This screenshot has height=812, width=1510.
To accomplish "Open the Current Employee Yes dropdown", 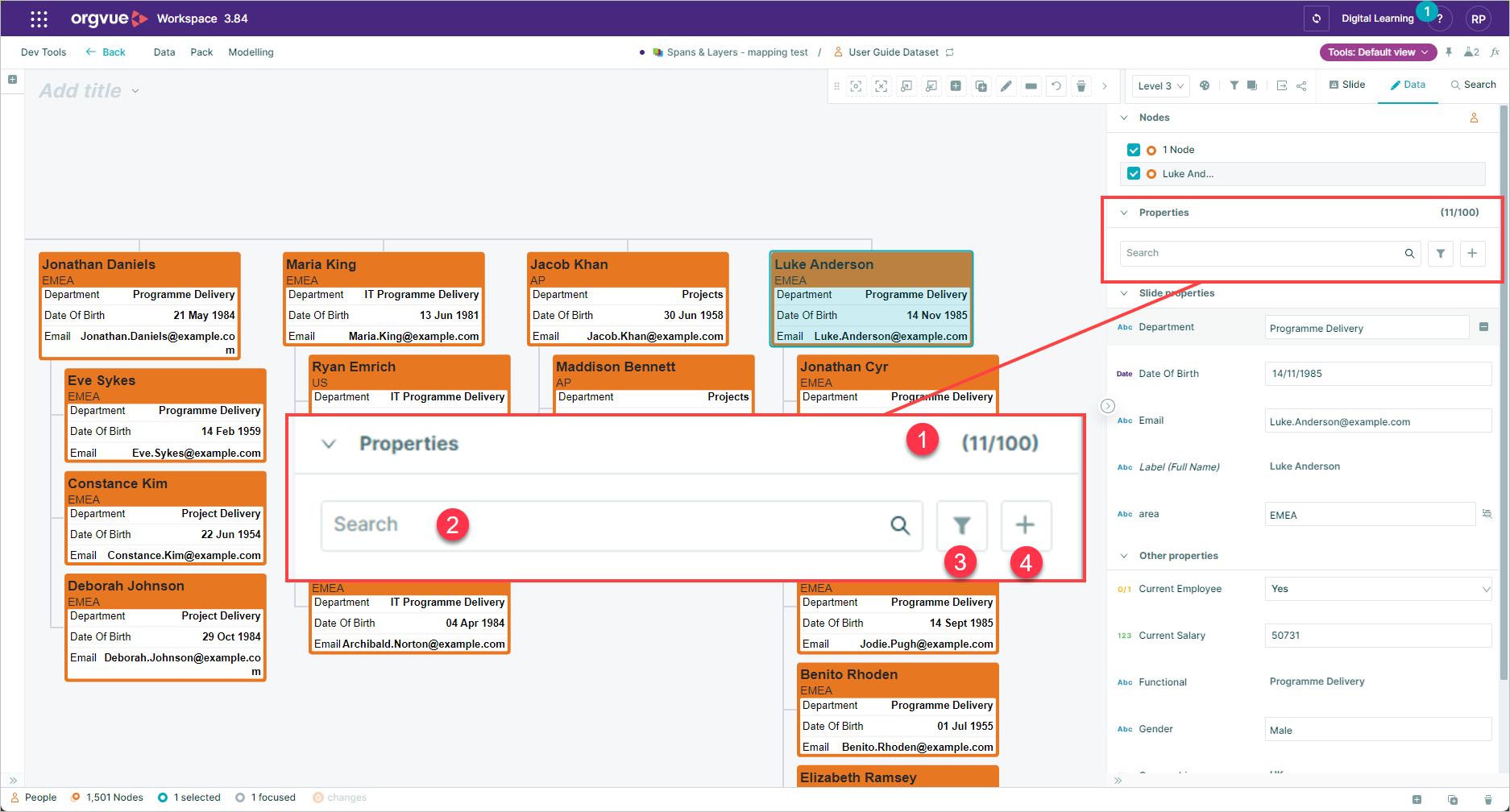I will pos(1379,589).
